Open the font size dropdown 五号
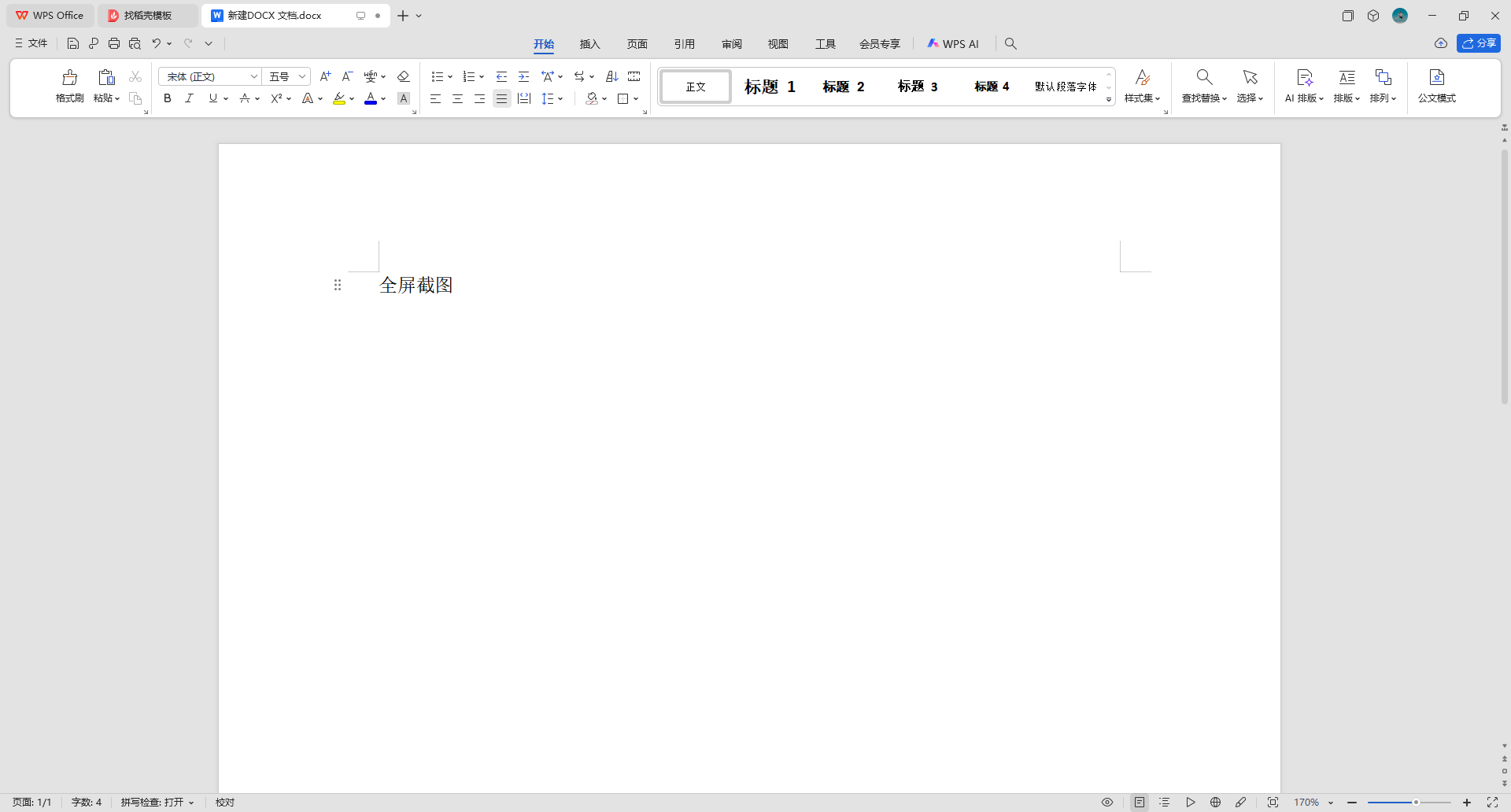 (x=302, y=76)
